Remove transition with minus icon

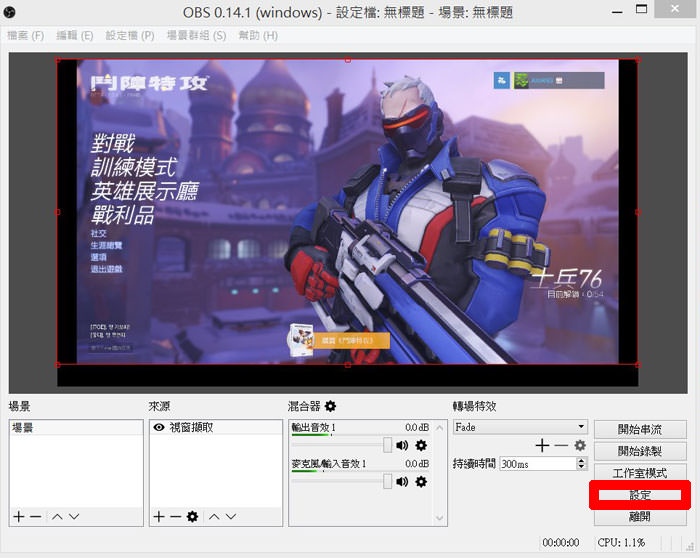click(561, 445)
